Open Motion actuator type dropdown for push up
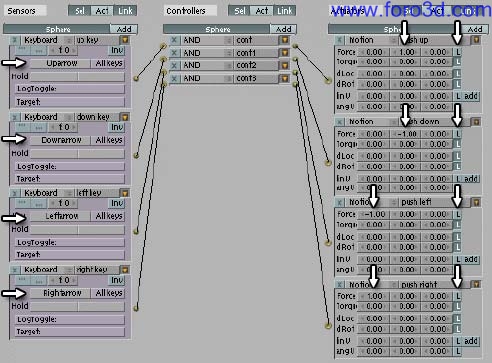The height and width of the screenshot is (363, 492). pos(372,40)
